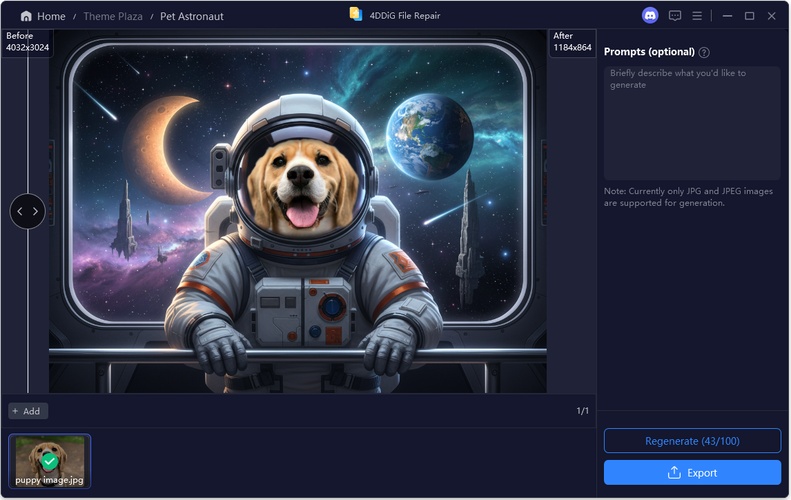Click the JPG and JPEG support note
791x500 pixels.
(x=688, y=197)
